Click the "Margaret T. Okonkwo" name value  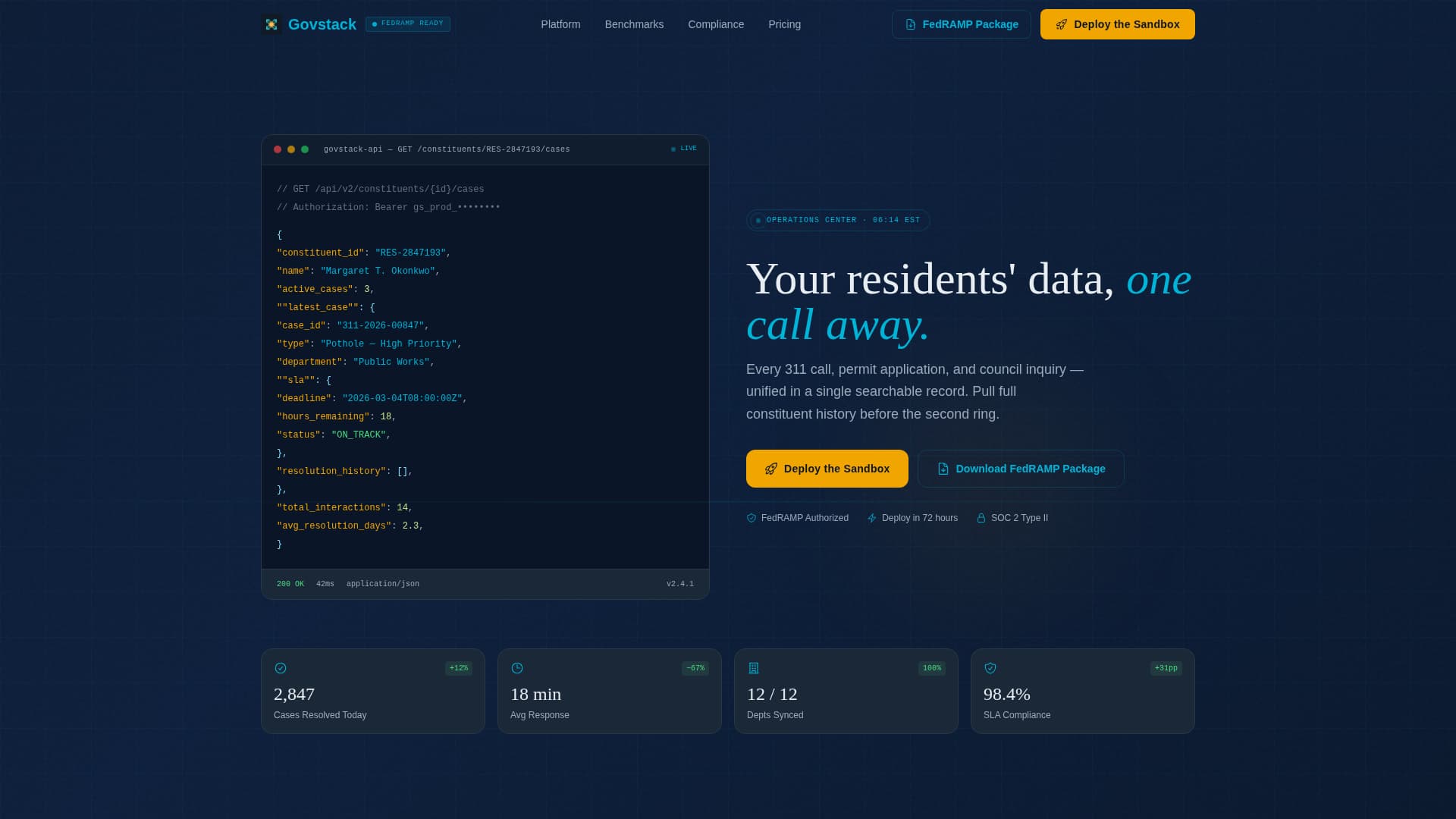(378, 271)
